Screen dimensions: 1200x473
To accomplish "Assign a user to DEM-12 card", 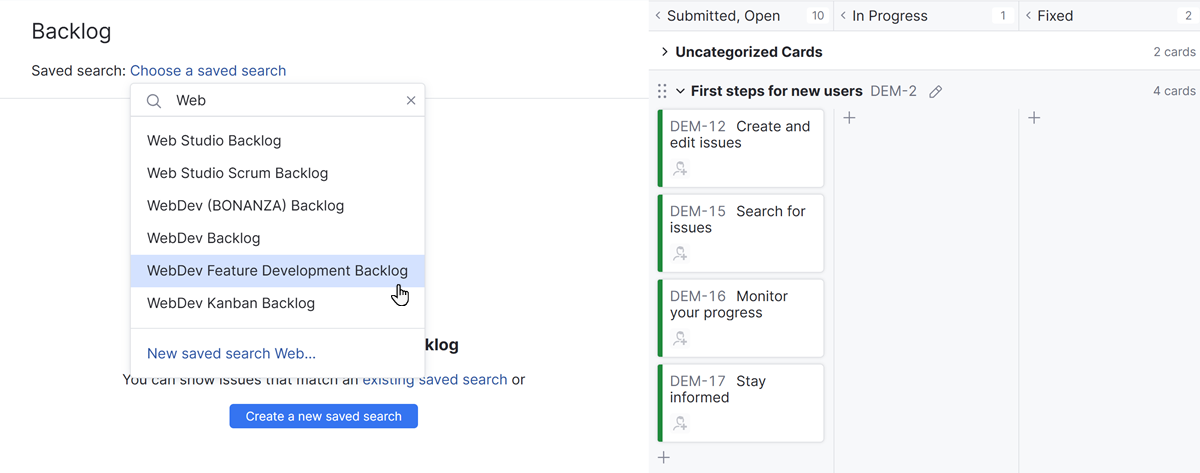I will [x=680, y=169].
